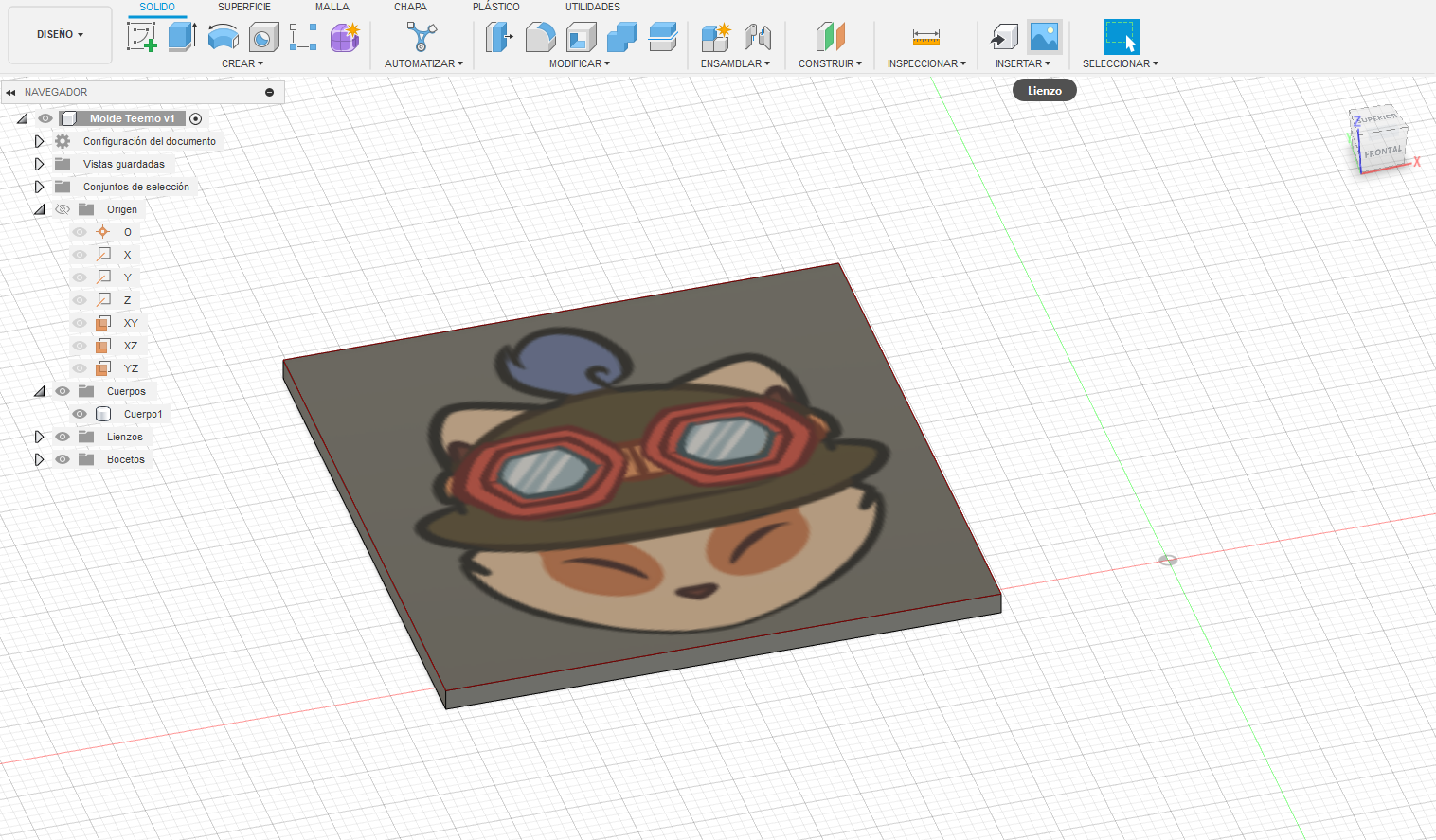The image size is (1436, 840).
Task: Switch to the SUPERFICIE tab
Action: [243, 7]
